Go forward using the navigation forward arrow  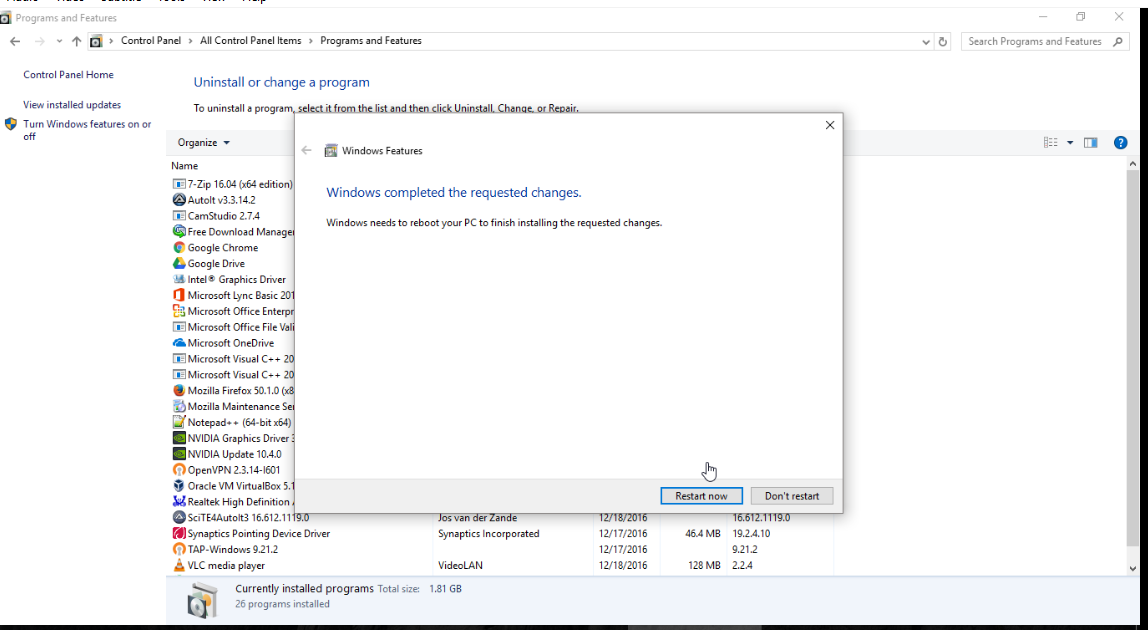pyautogui.click(x=40, y=42)
